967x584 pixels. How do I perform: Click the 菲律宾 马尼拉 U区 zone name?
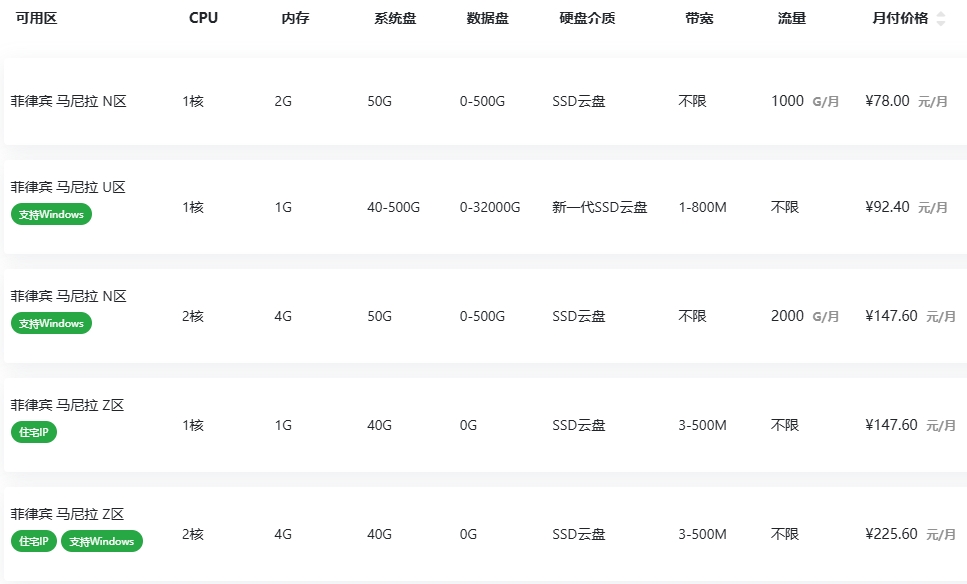click(68, 187)
